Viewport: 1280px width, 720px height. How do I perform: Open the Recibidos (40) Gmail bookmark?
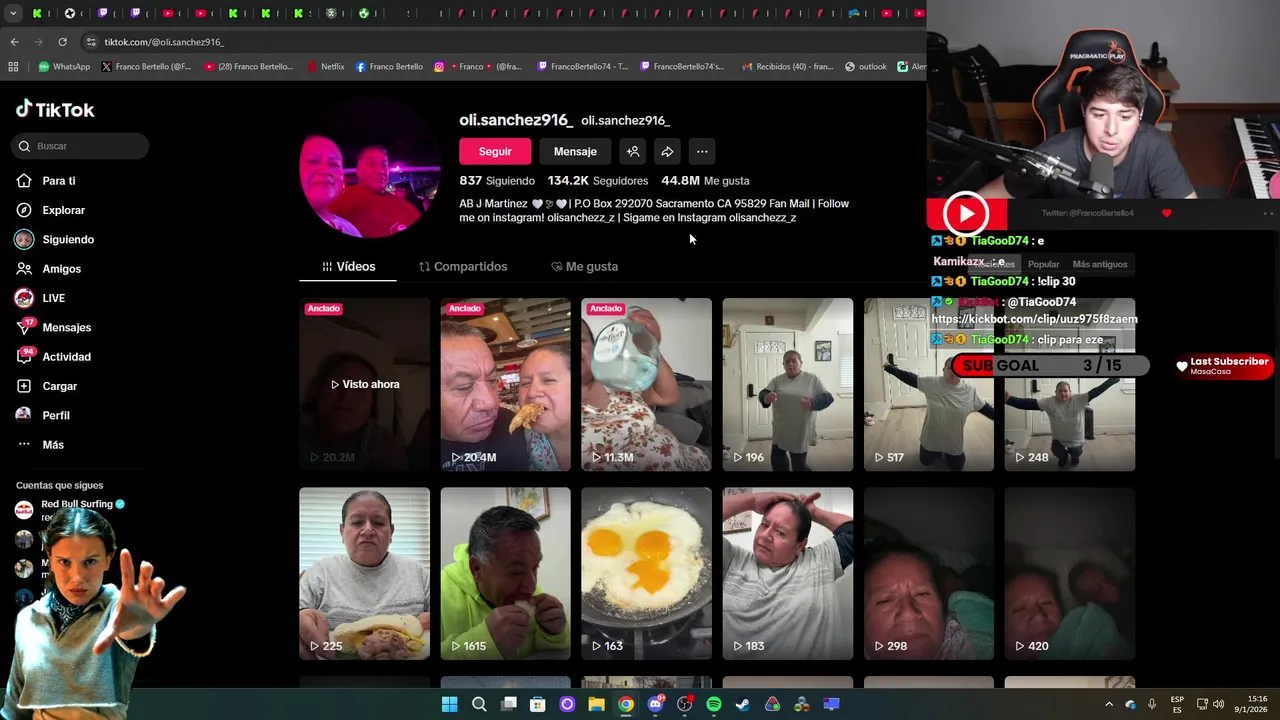pos(788,67)
